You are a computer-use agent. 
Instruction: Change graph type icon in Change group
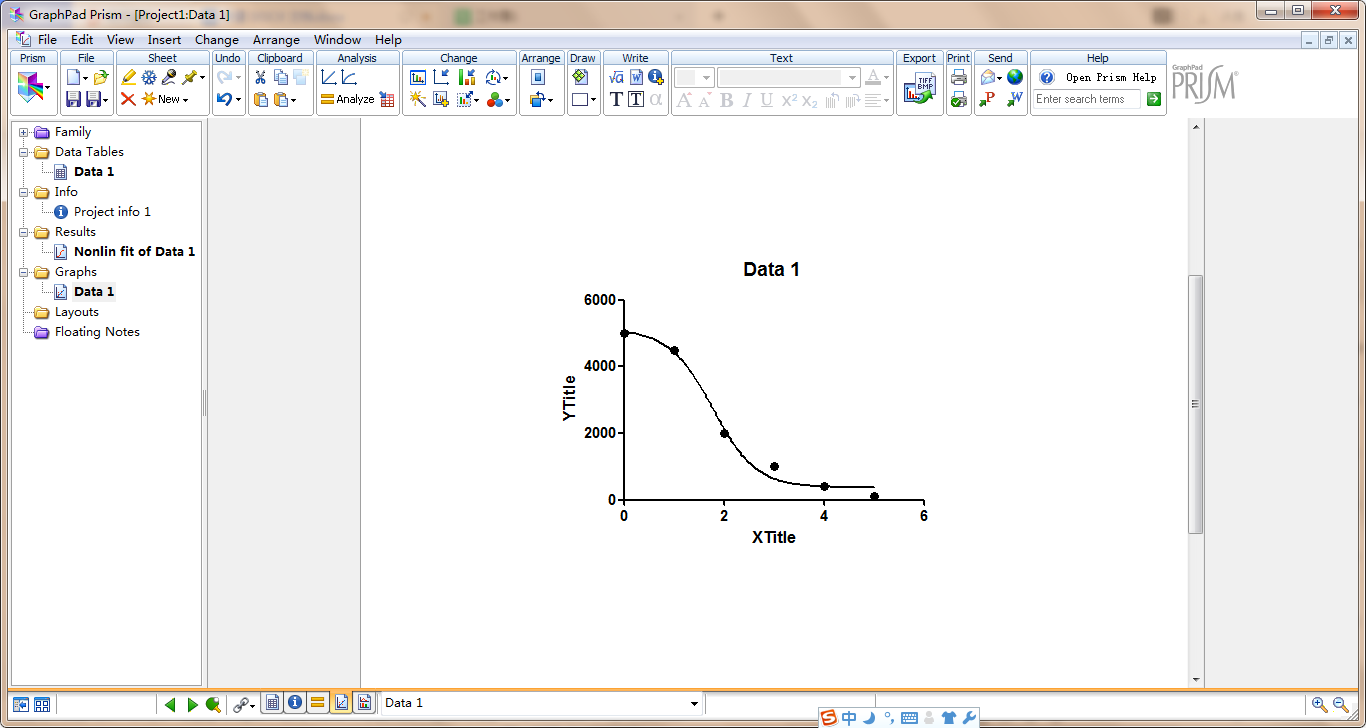(x=418, y=77)
